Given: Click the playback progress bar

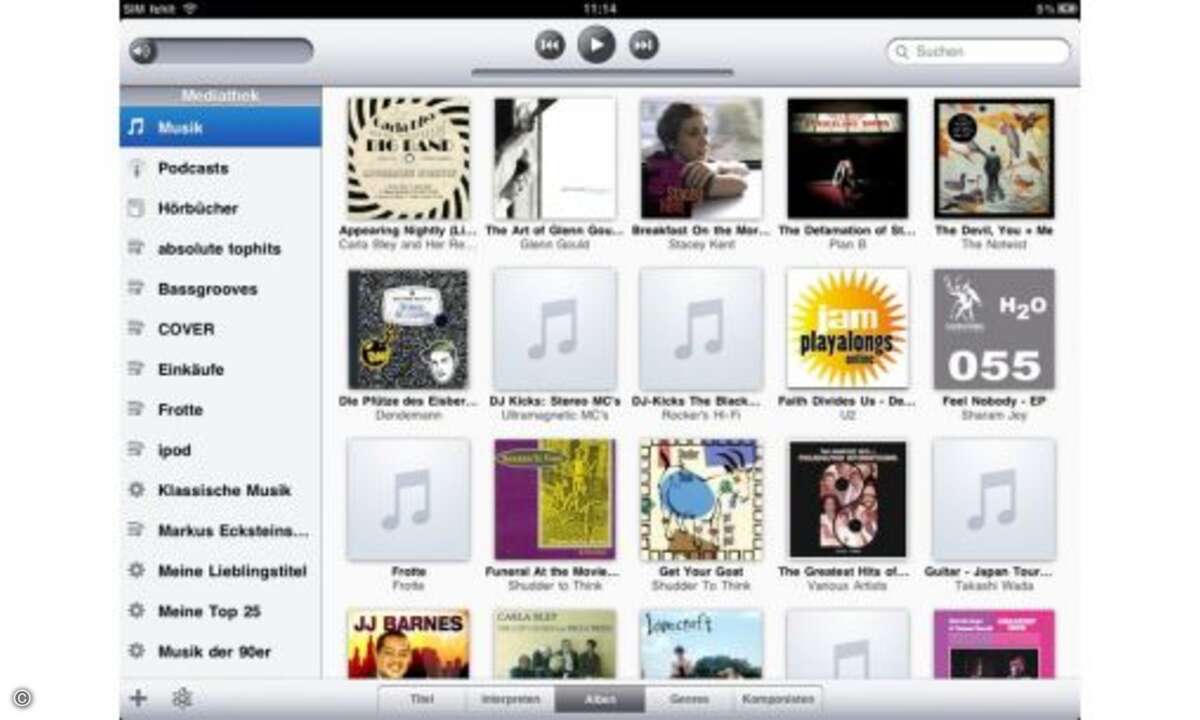Looking at the screenshot, I should coord(602,72).
